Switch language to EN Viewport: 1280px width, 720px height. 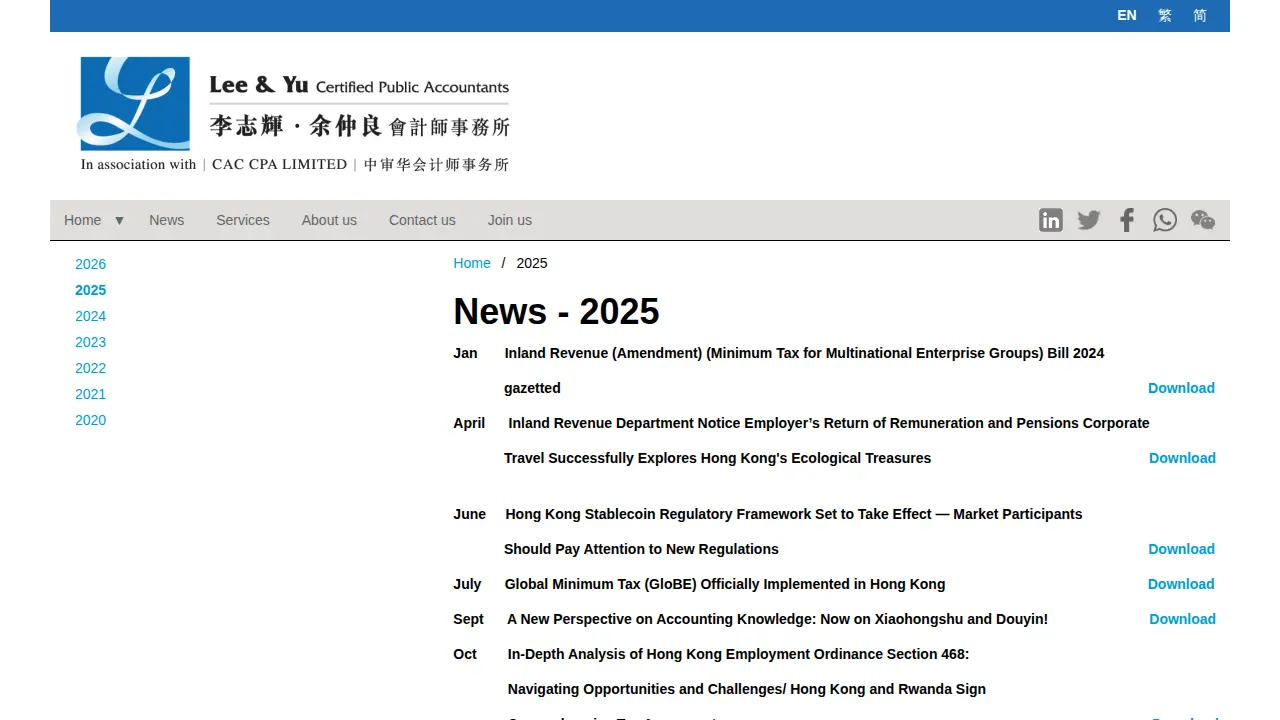(1127, 15)
